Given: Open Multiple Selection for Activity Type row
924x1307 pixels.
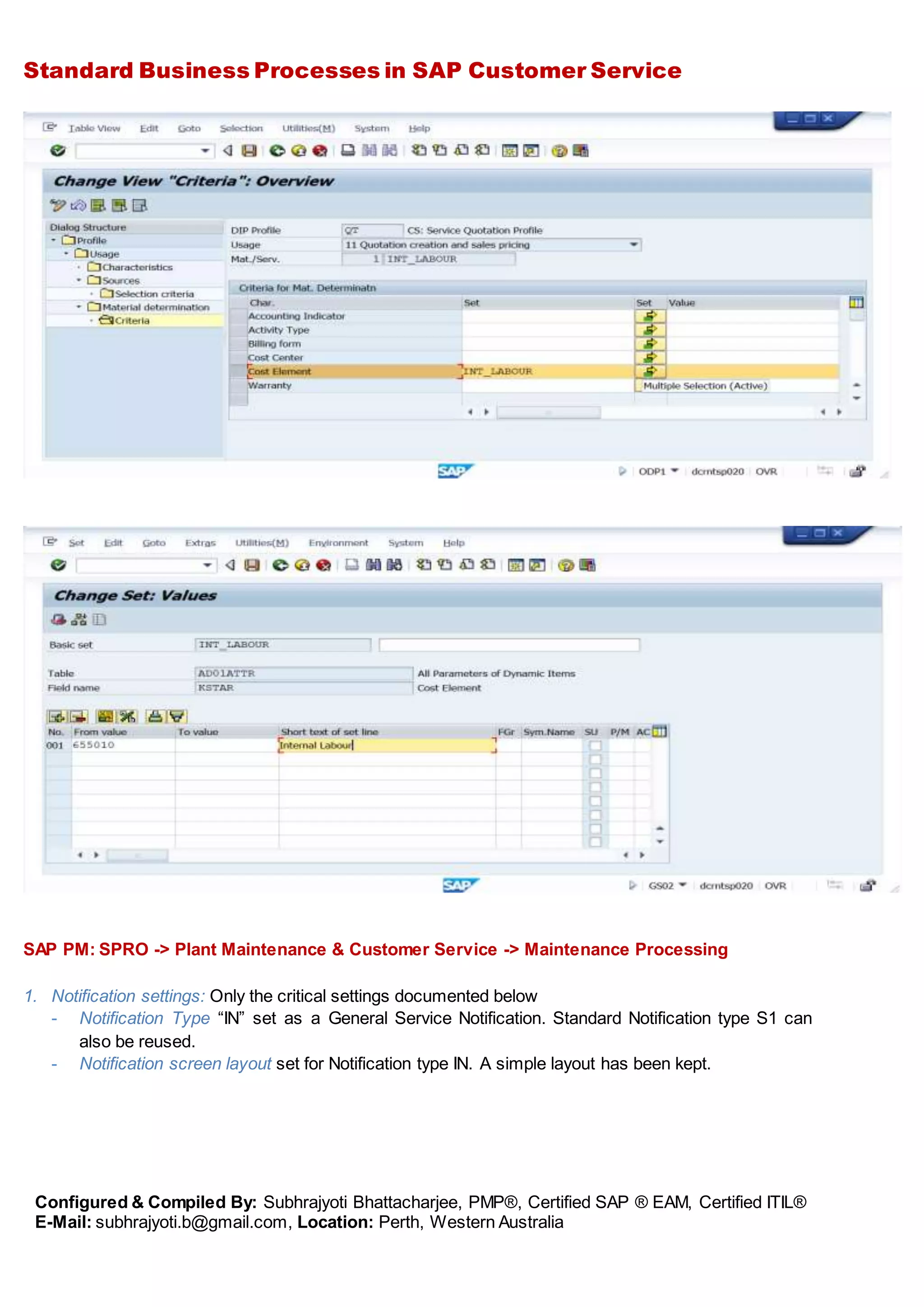Looking at the screenshot, I should [x=650, y=329].
